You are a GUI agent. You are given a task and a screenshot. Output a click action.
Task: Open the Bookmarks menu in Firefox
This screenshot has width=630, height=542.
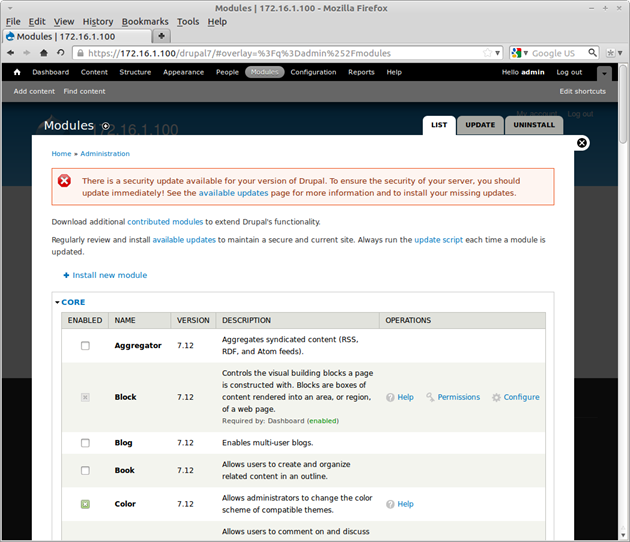point(145,21)
